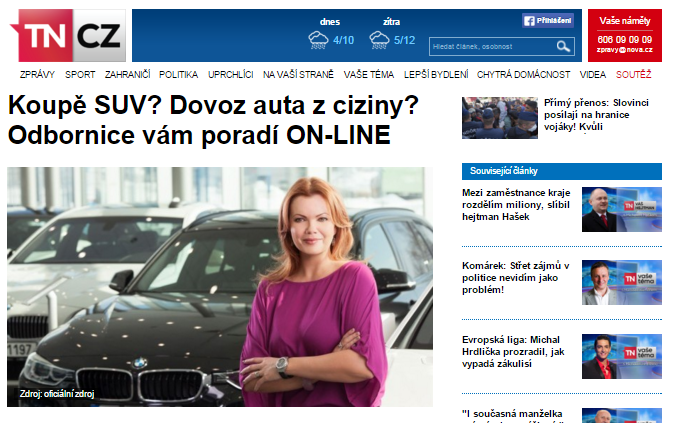The width and height of the screenshot is (673, 423).
Task: Click the border police crowd thumbnail
Action: 500,118
